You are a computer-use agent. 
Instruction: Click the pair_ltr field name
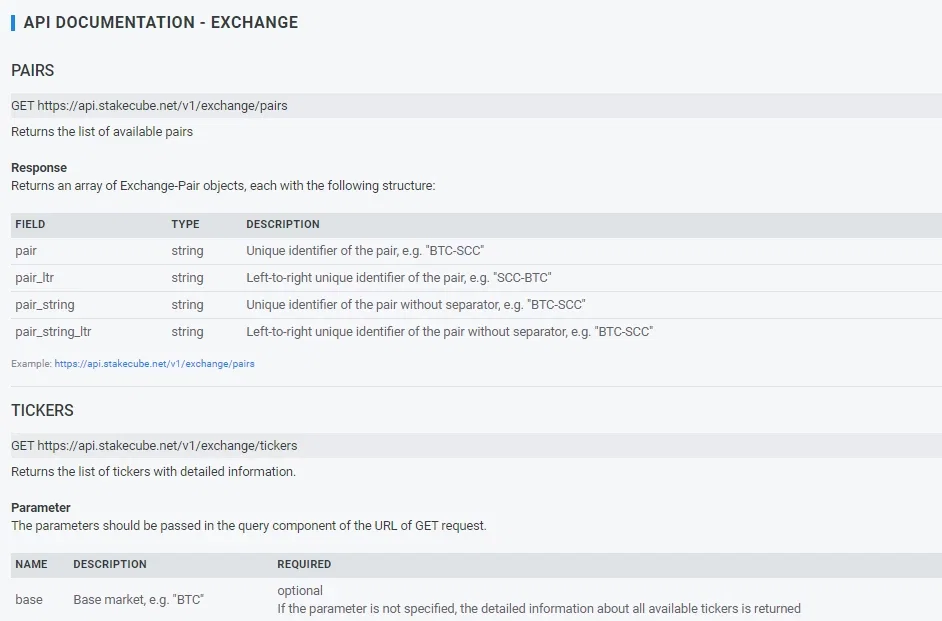pyautogui.click(x=34, y=277)
